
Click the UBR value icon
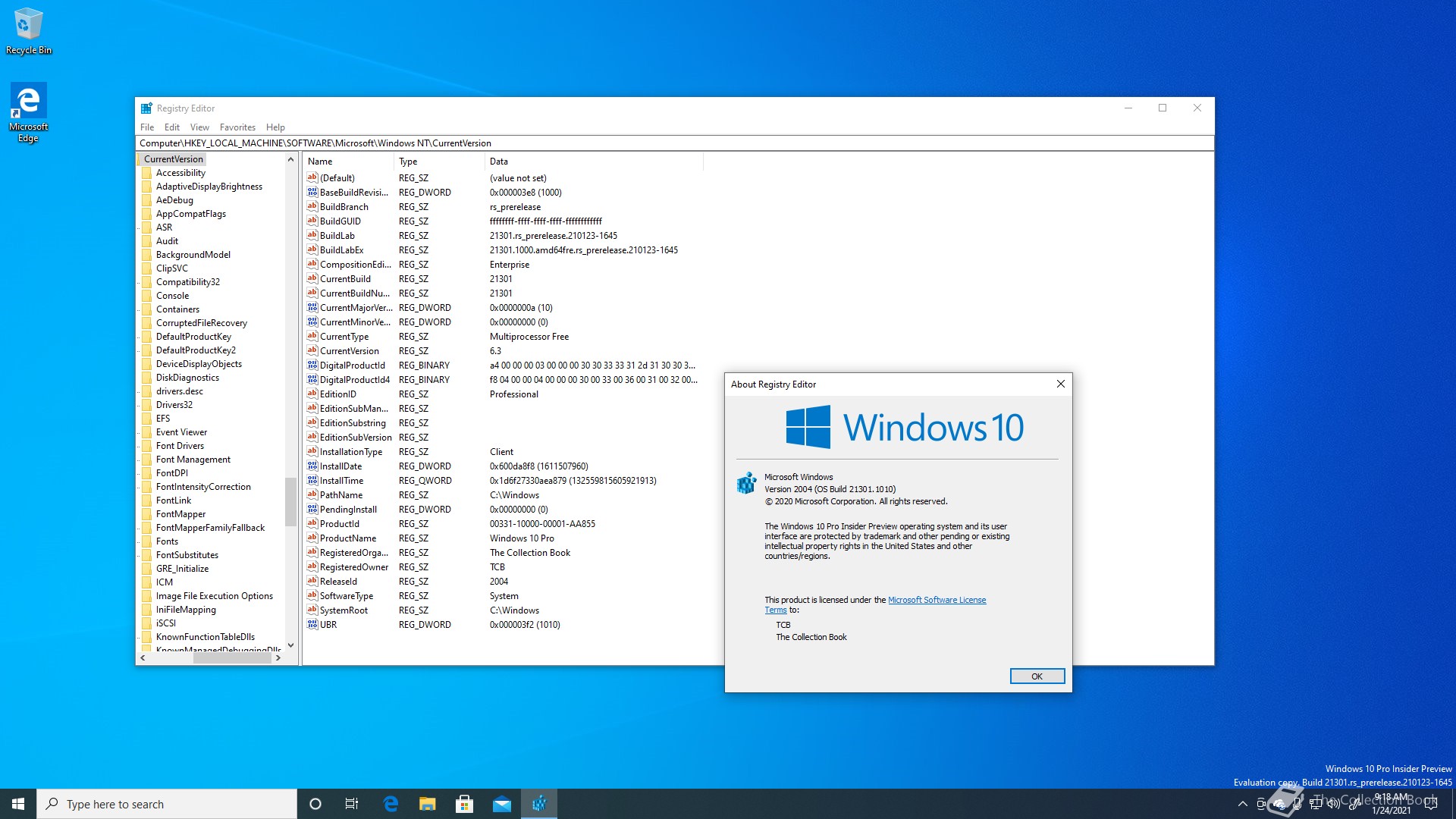pyautogui.click(x=312, y=624)
